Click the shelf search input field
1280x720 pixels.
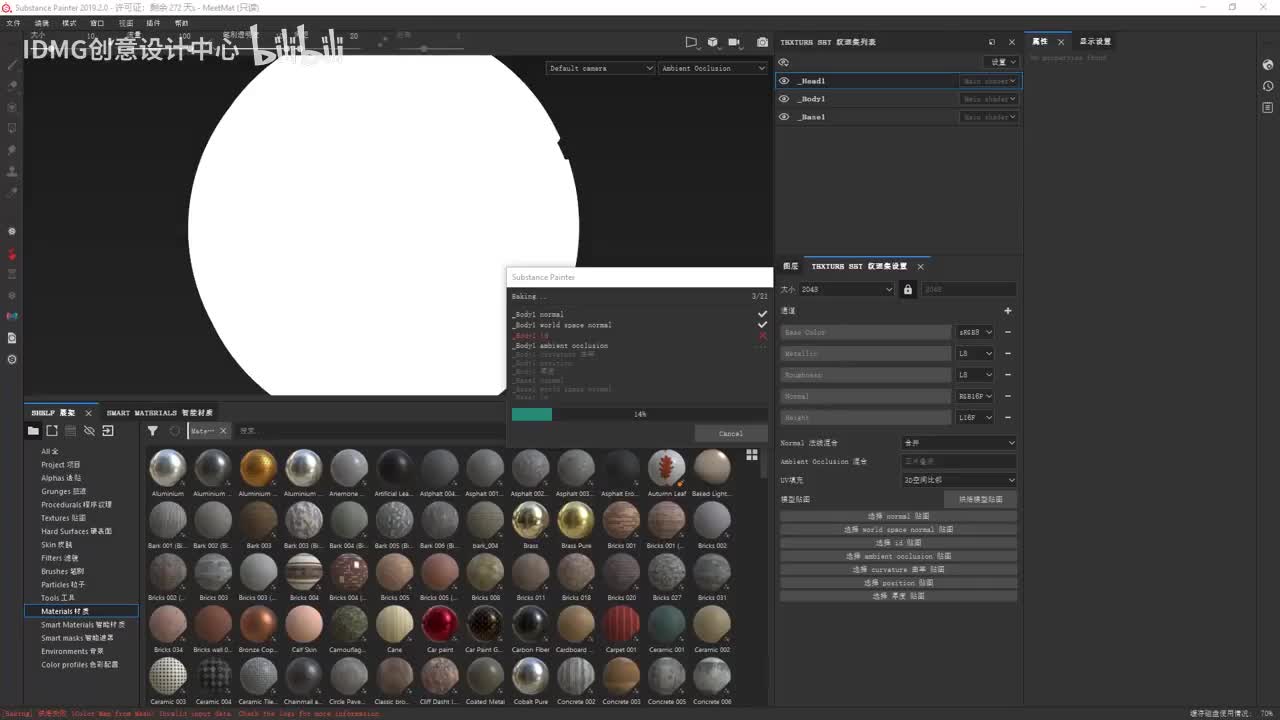coord(370,431)
